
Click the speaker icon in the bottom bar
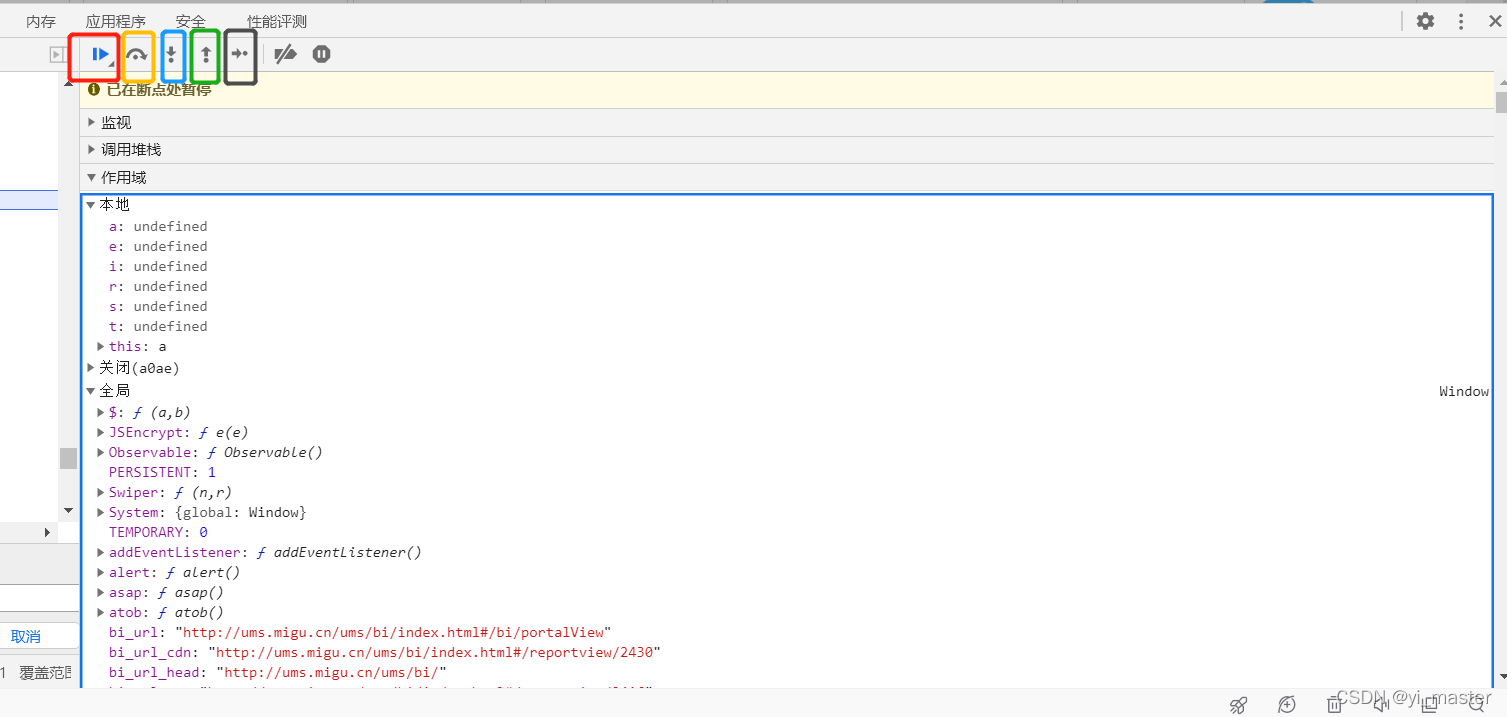1381,705
